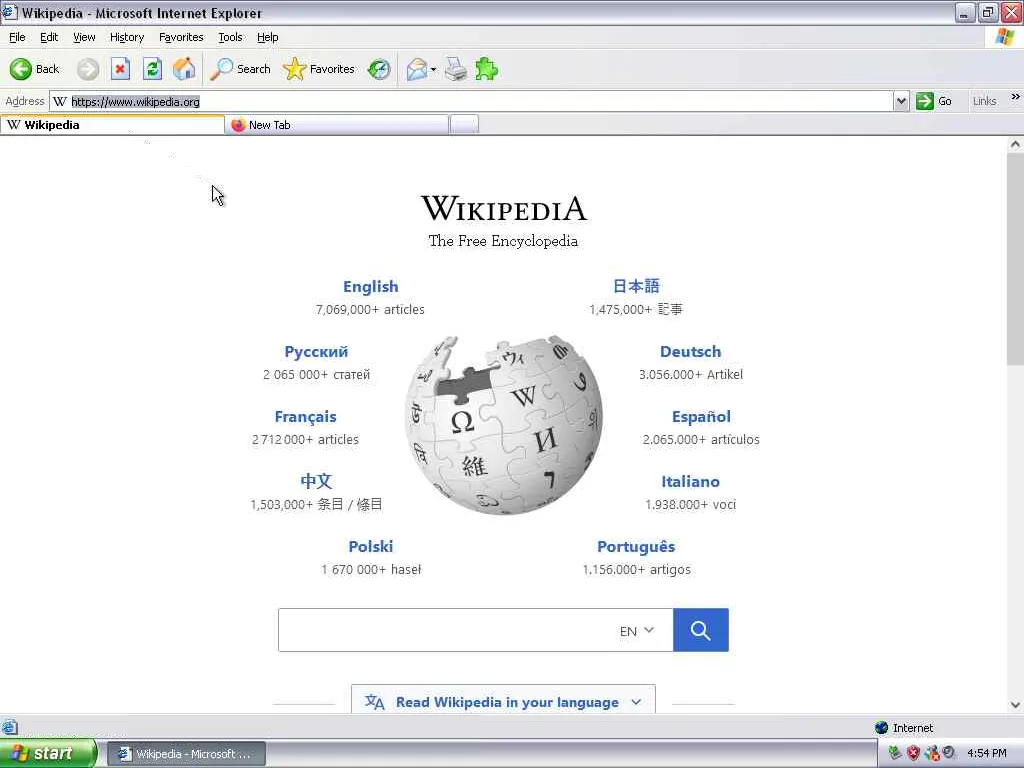The height and width of the screenshot is (768, 1024).
Task: Expand the Links toolbar chevron
Action: [1015, 97]
